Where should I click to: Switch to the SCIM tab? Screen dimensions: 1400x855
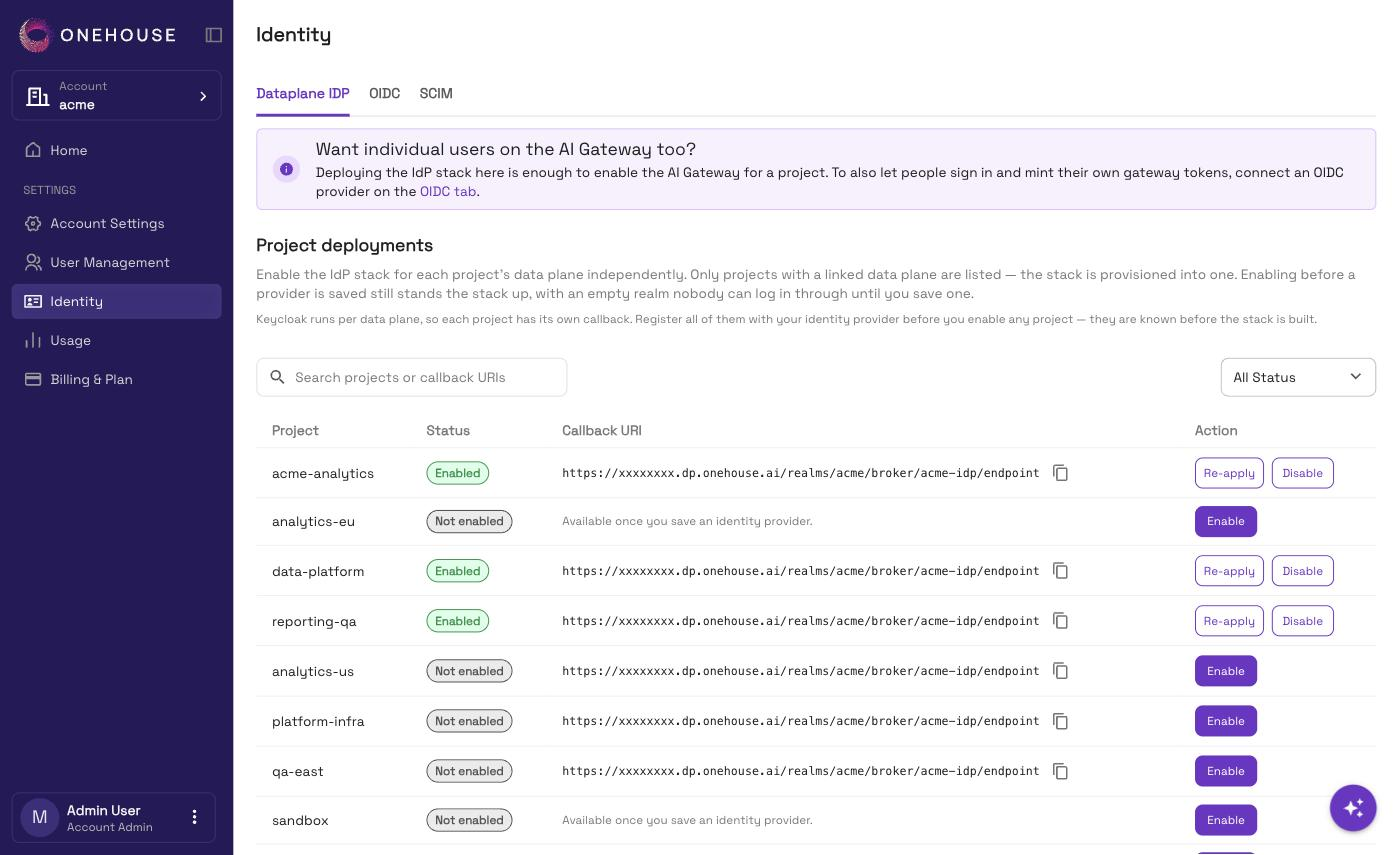[436, 93]
